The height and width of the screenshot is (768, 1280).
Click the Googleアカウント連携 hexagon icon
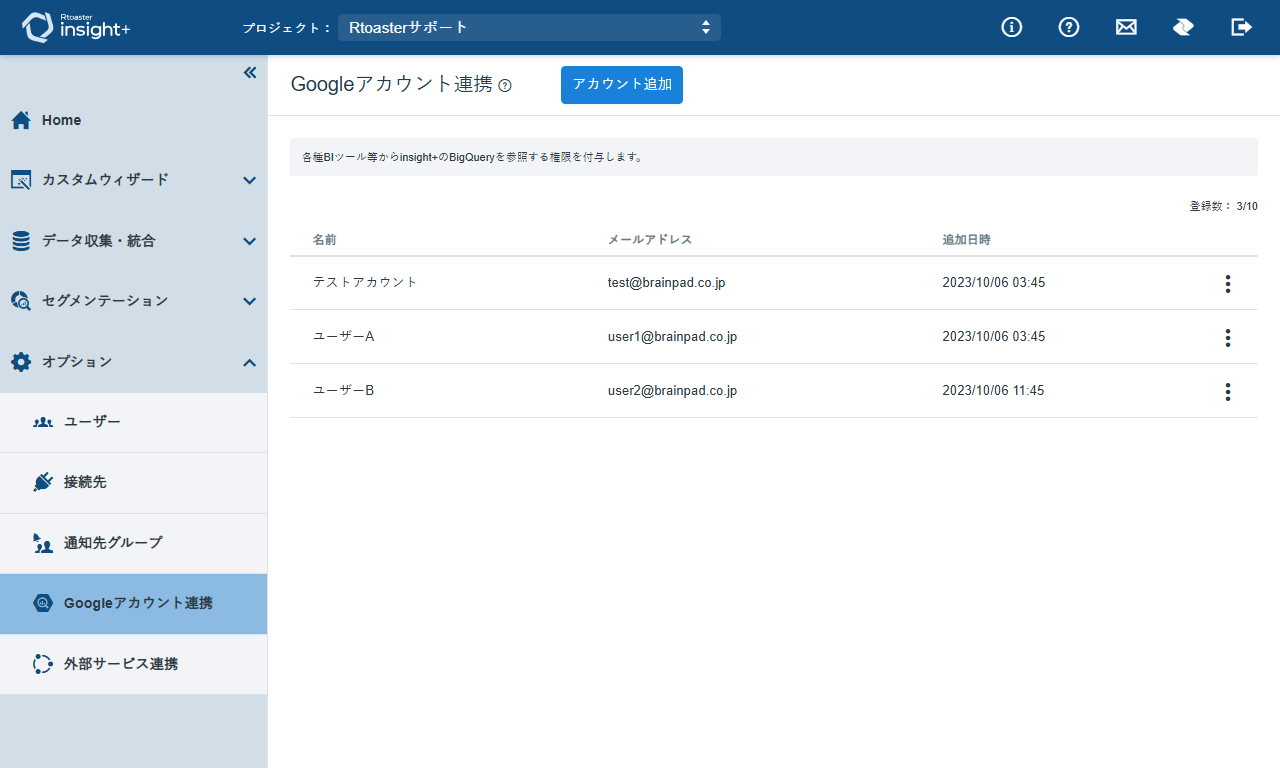click(x=43, y=603)
